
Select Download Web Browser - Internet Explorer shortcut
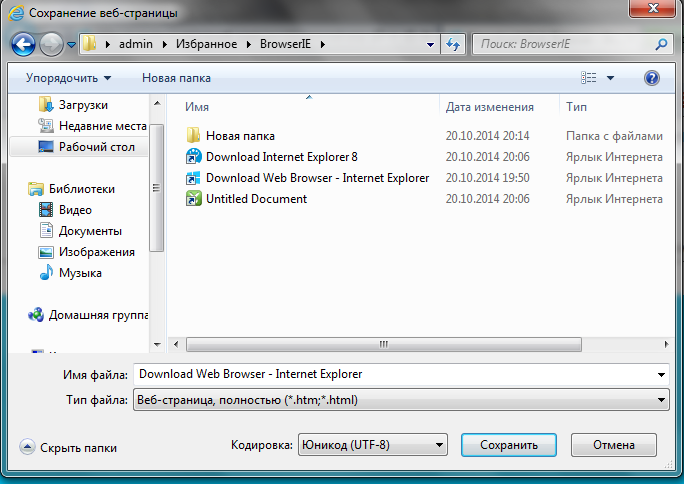click(318, 178)
